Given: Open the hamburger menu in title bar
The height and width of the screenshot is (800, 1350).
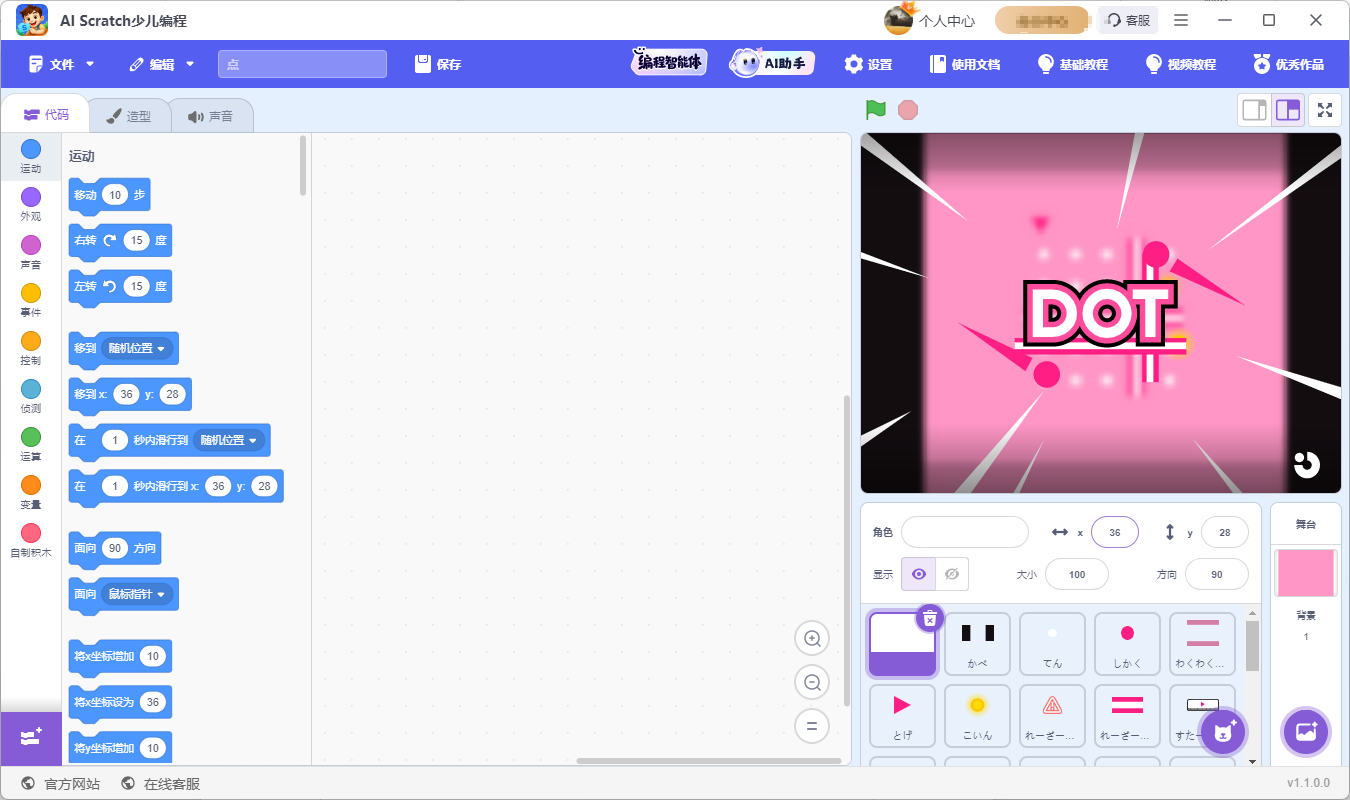Looking at the screenshot, I should pos(1181,20).
